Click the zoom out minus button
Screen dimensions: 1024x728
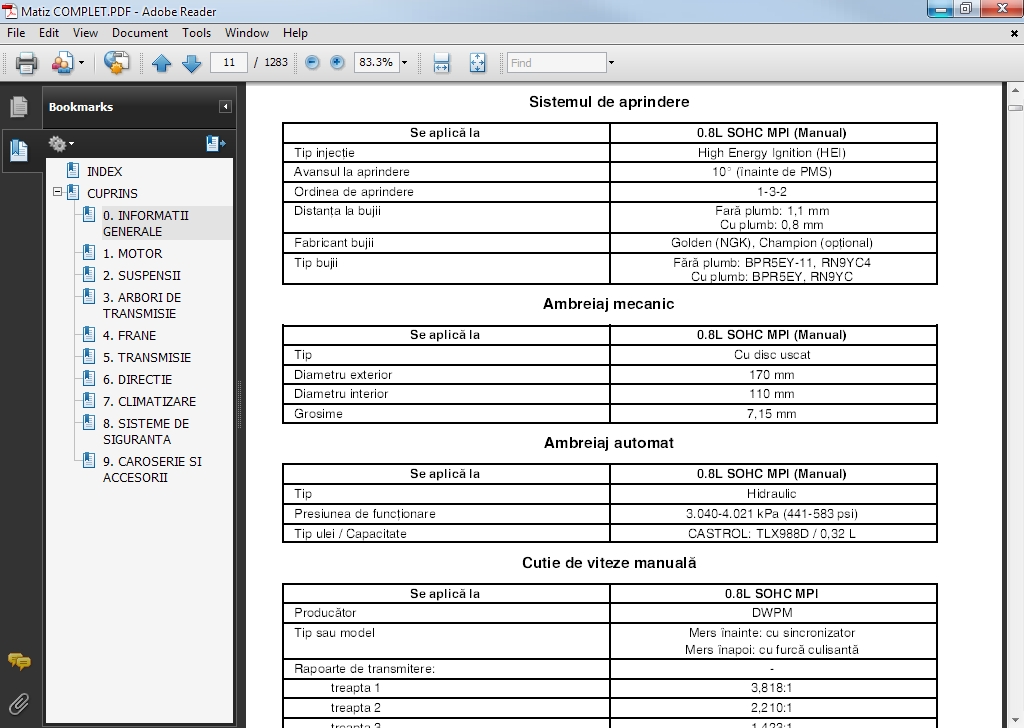tap(312, 62)
